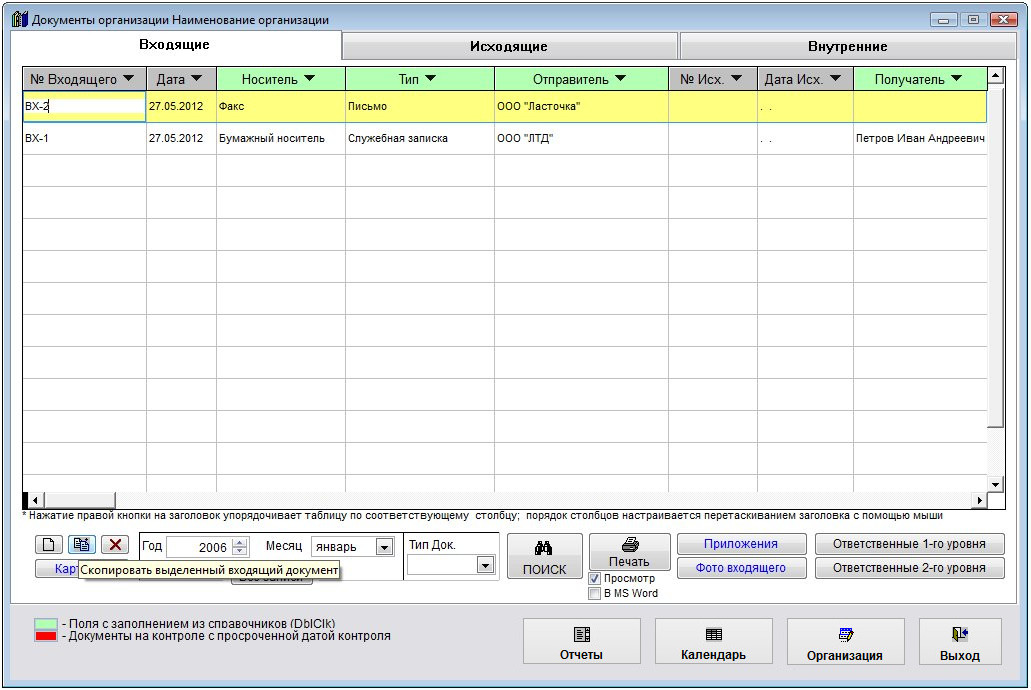Enable the В MS Word checkbox
1031x690 pixels.
point(594,593)
